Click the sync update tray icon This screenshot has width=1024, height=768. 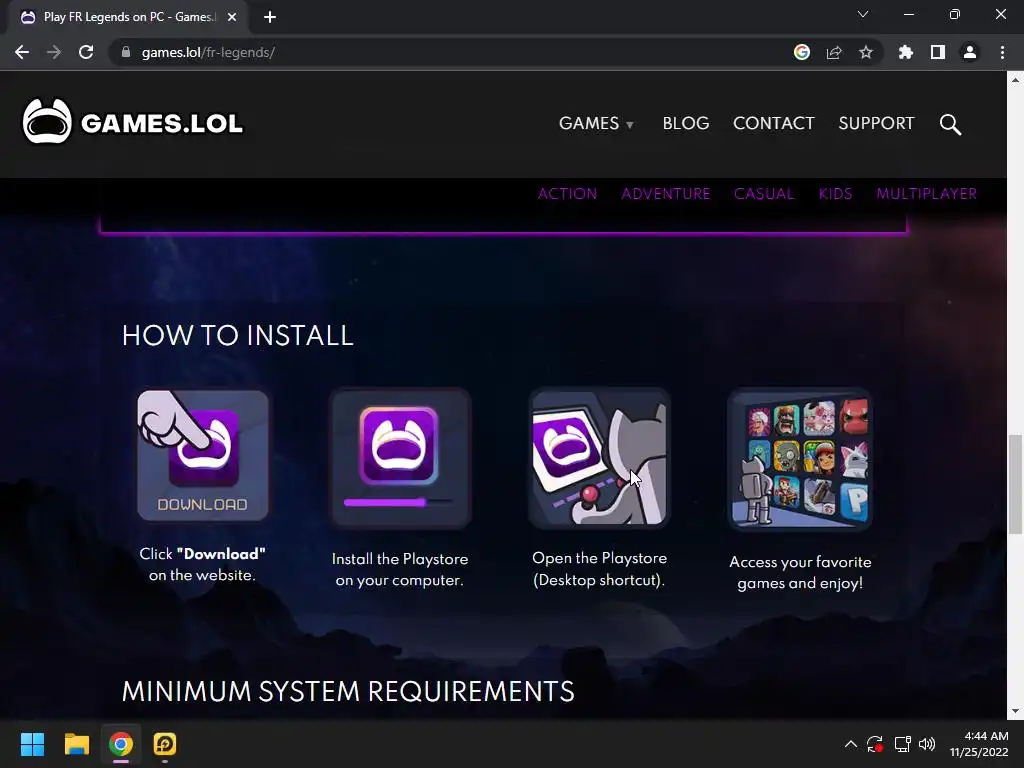tap(875, 744)
